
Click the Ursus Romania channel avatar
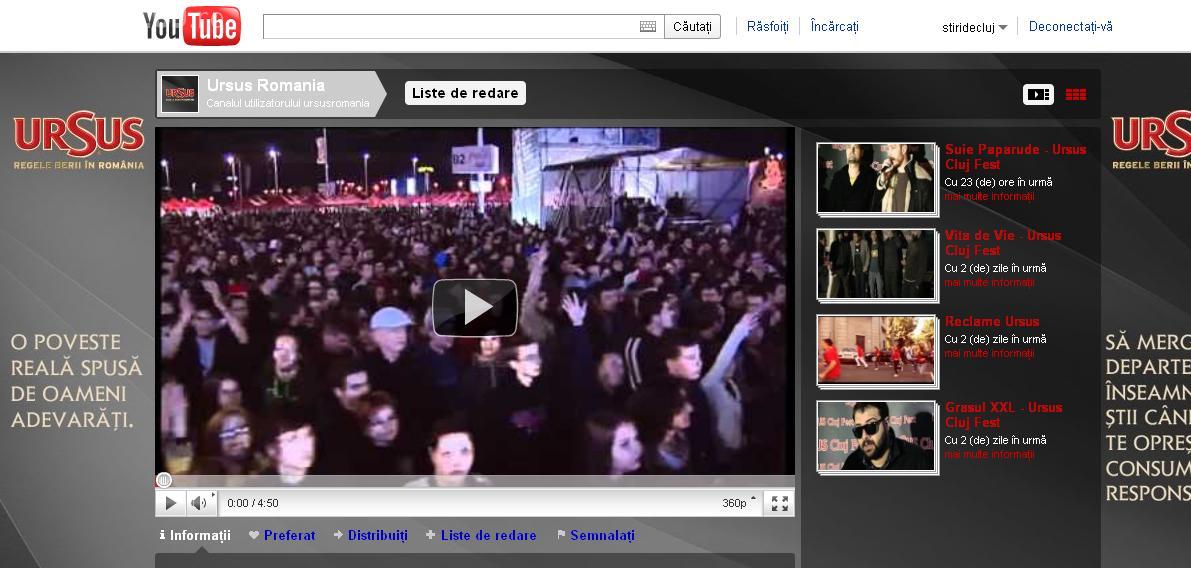(181, 94)
